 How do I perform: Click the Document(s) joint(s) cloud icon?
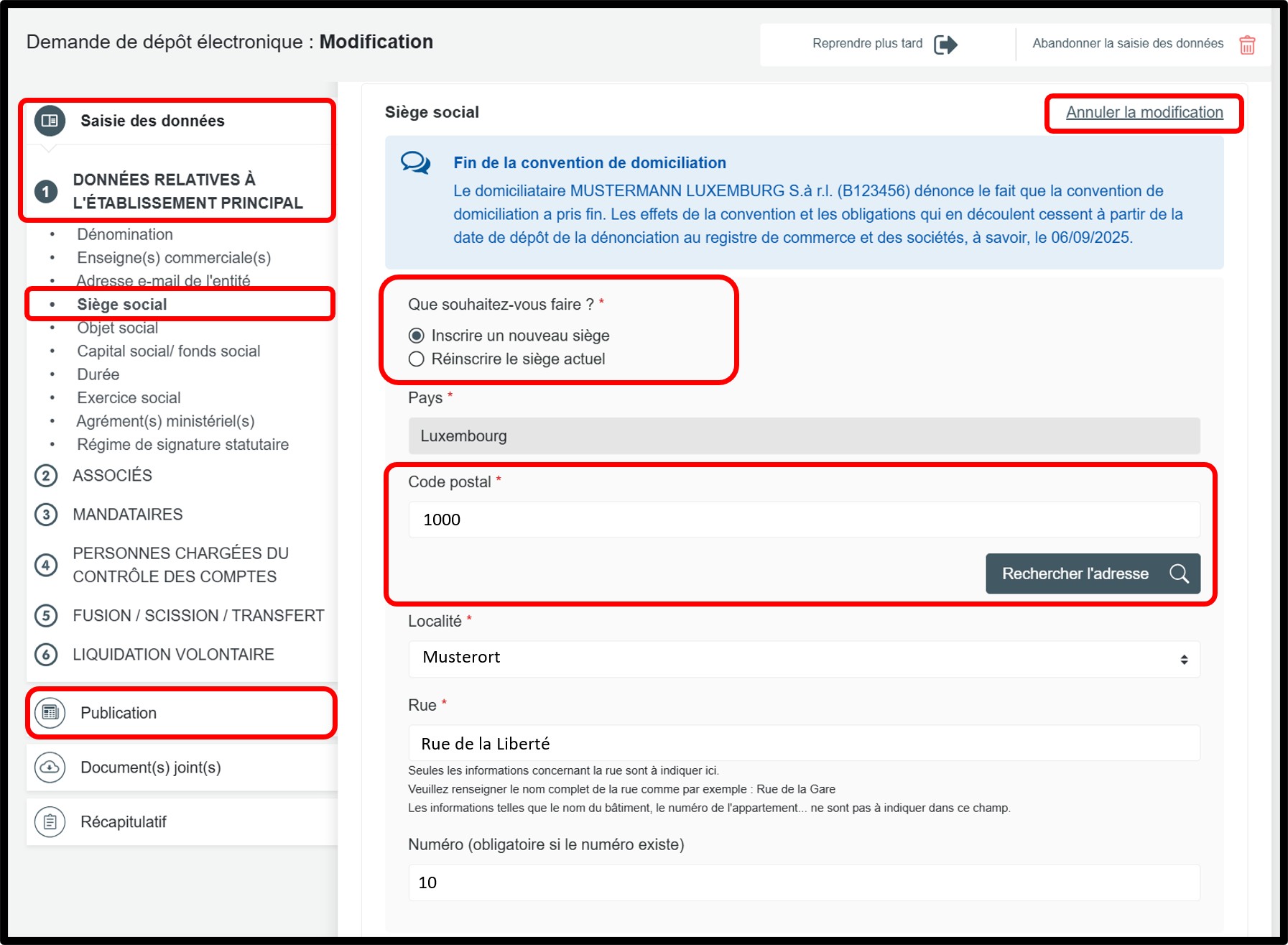click(x=50, y=767)
